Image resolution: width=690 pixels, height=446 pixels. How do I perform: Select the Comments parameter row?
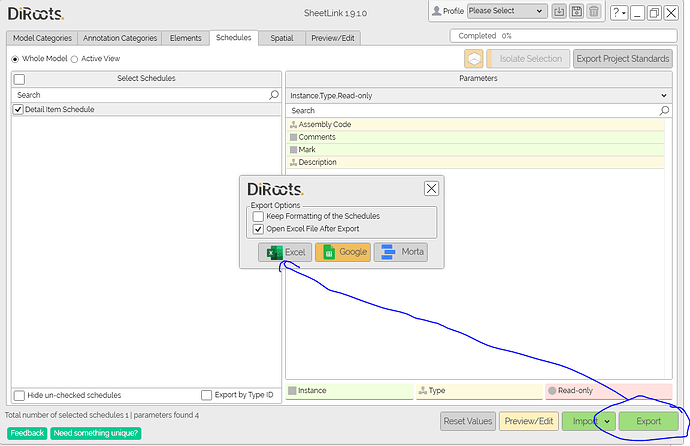[476, 137]
